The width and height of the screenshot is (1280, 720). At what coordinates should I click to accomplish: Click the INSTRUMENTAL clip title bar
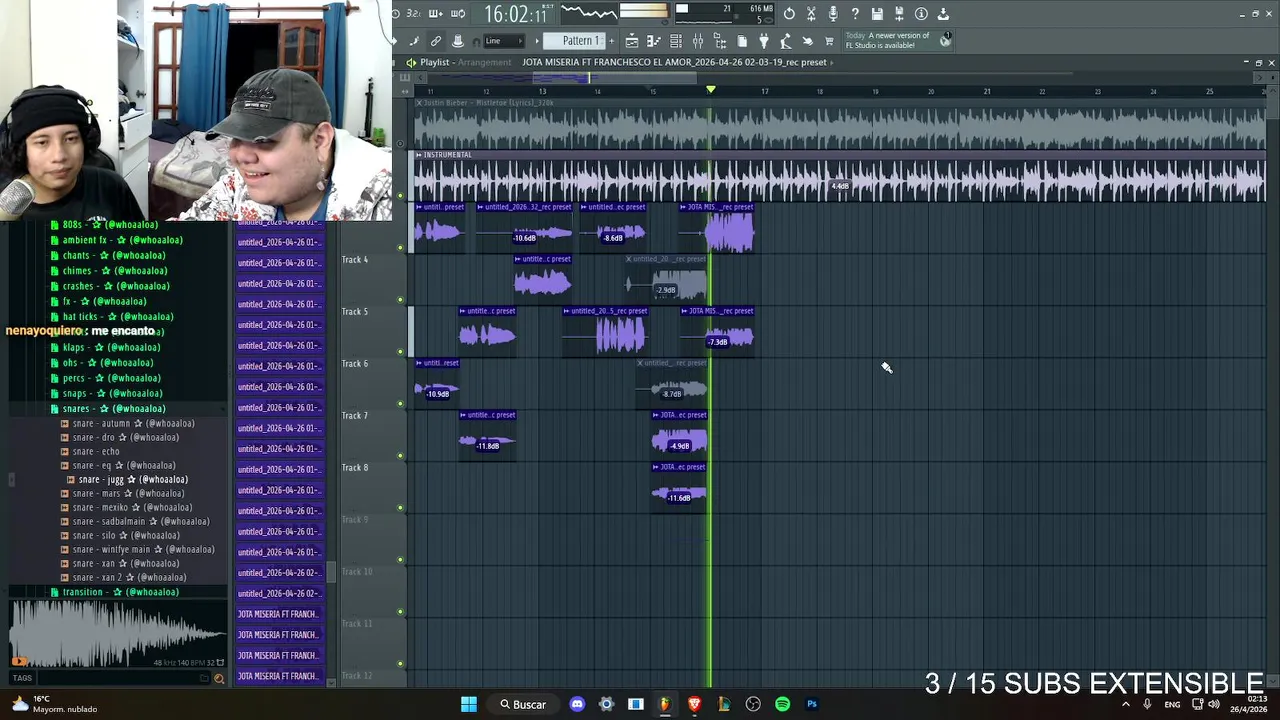[840, 155]
